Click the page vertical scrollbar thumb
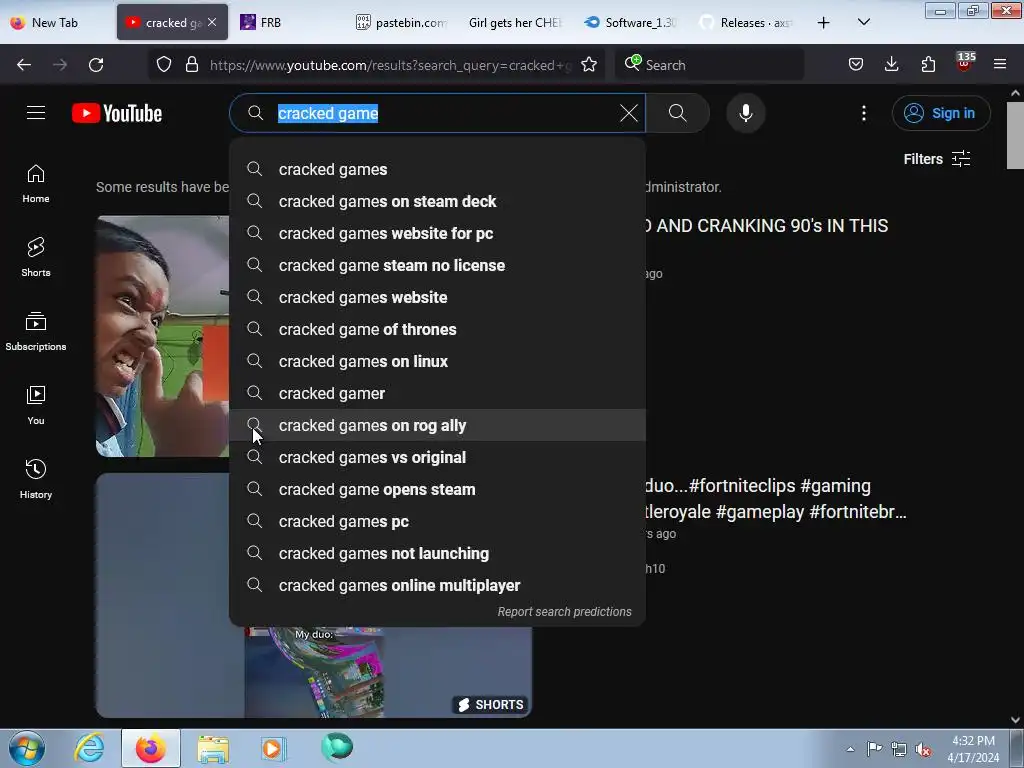Image resolution: width=1024 pixels, height=768 pixels. tap(1015, 135)
